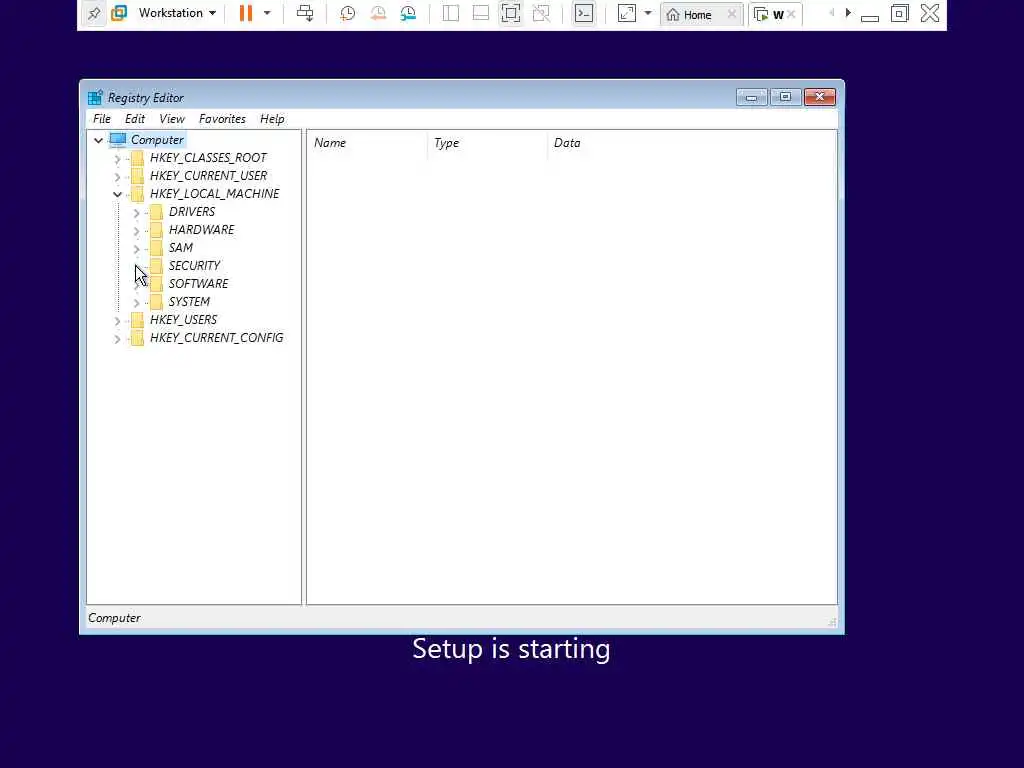Screen dimensions: 1024x768
Task: Open the Workstation dropdown menu
Action: click(177, 13)
